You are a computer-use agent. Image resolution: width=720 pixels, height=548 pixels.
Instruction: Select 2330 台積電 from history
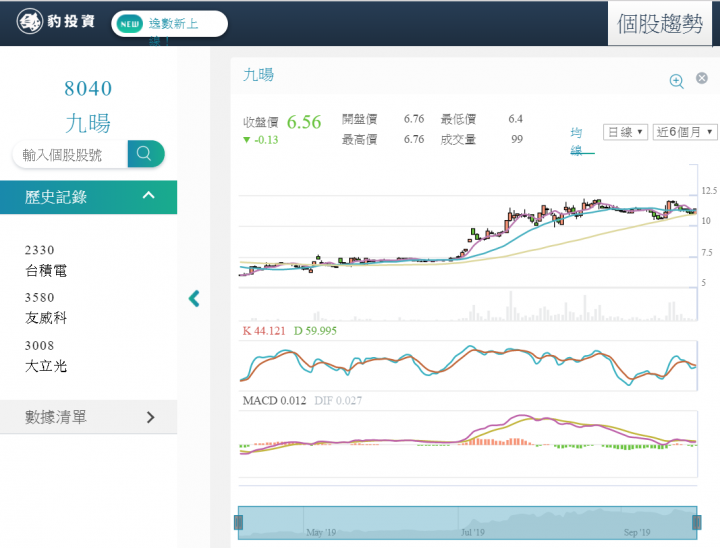point(46,260)
